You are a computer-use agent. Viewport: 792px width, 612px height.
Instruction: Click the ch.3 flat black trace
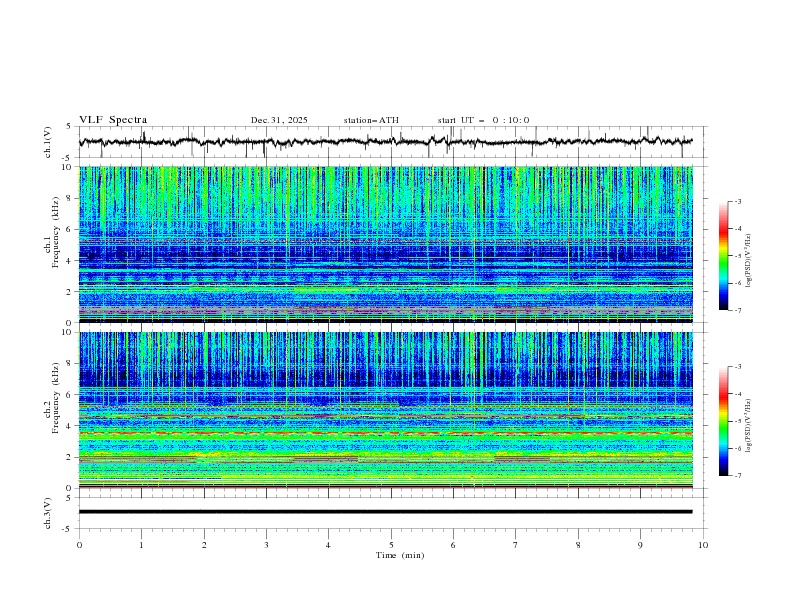click(385, 512)
